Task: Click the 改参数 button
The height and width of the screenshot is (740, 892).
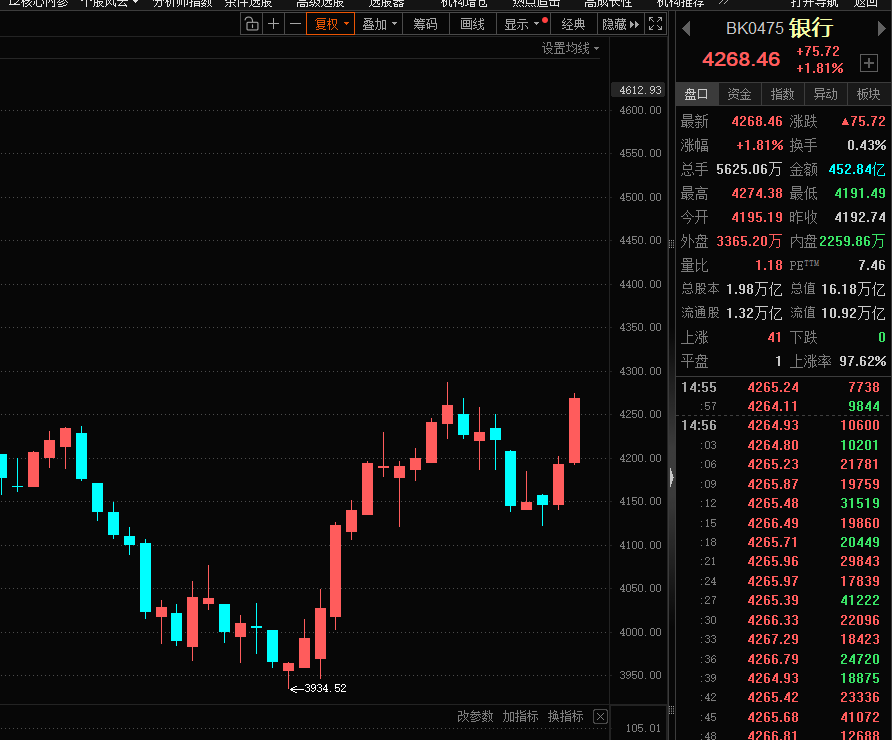Action: (475, 717)
